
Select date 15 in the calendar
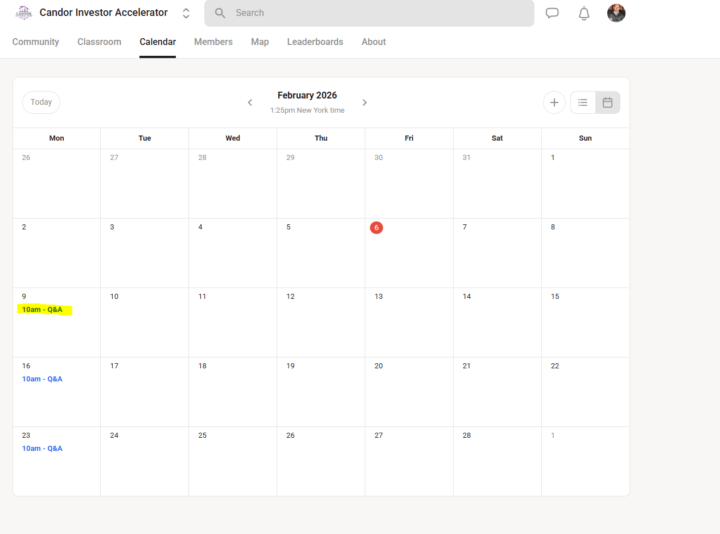pos(555,297)
